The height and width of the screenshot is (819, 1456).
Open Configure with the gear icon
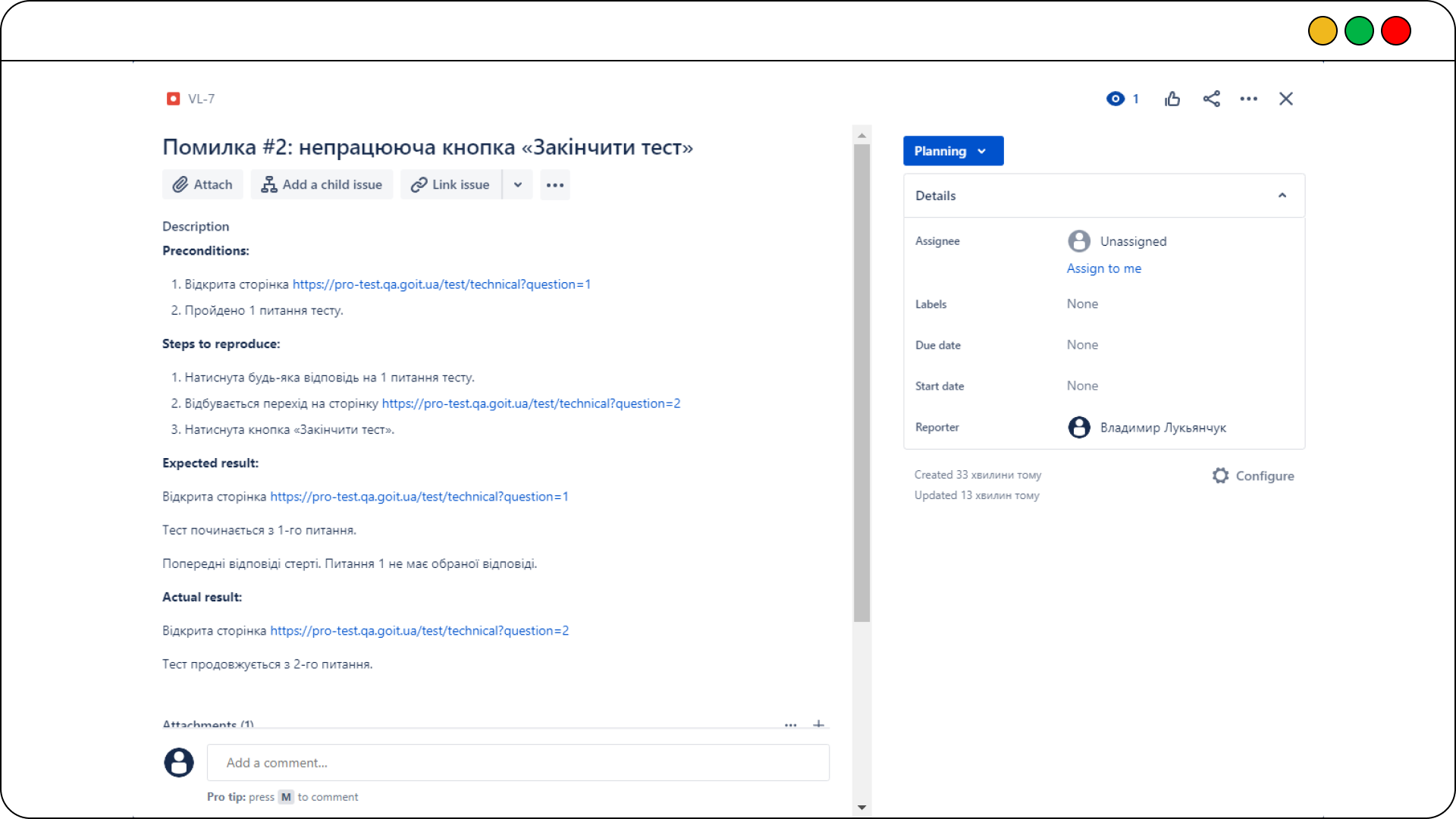pos(1253,475)
